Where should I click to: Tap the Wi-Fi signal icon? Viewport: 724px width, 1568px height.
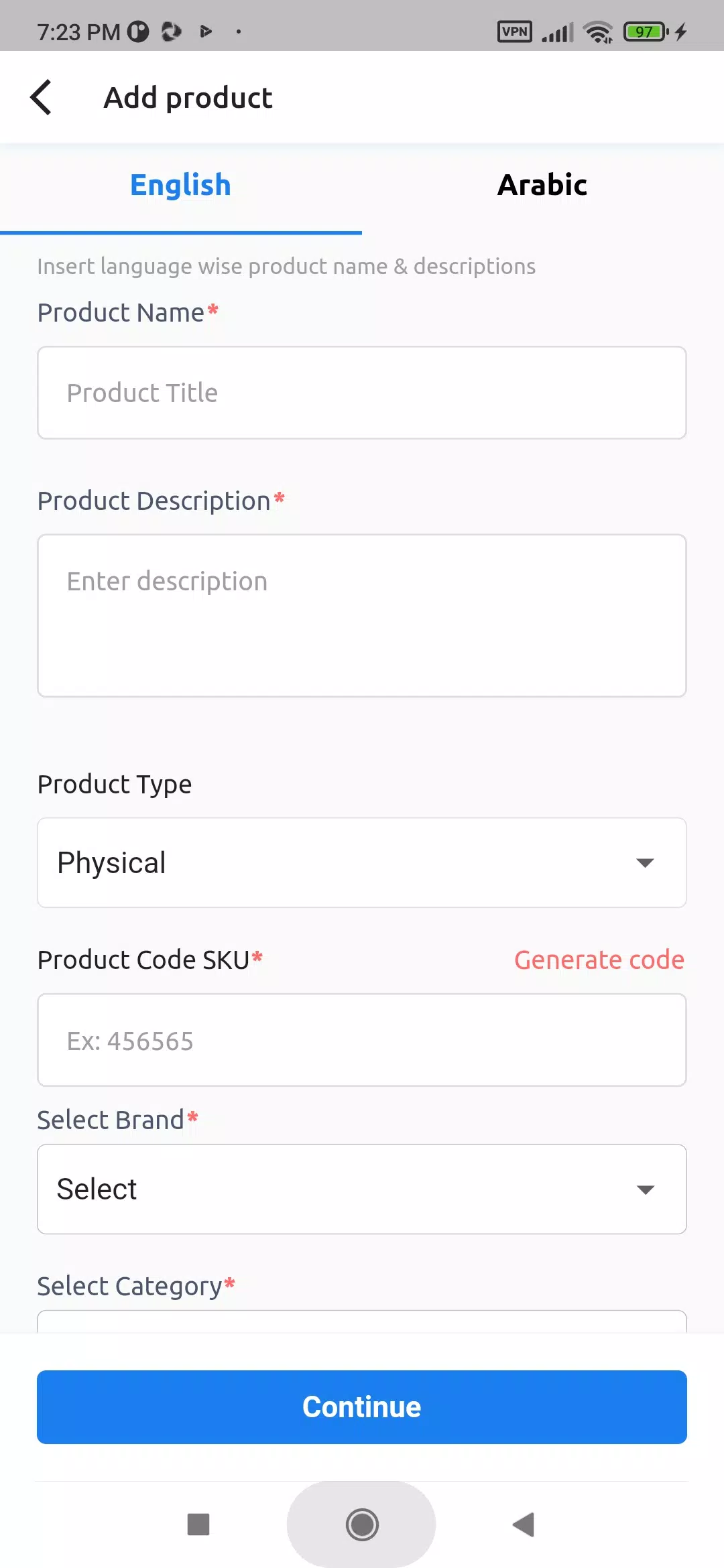(597, 31)
